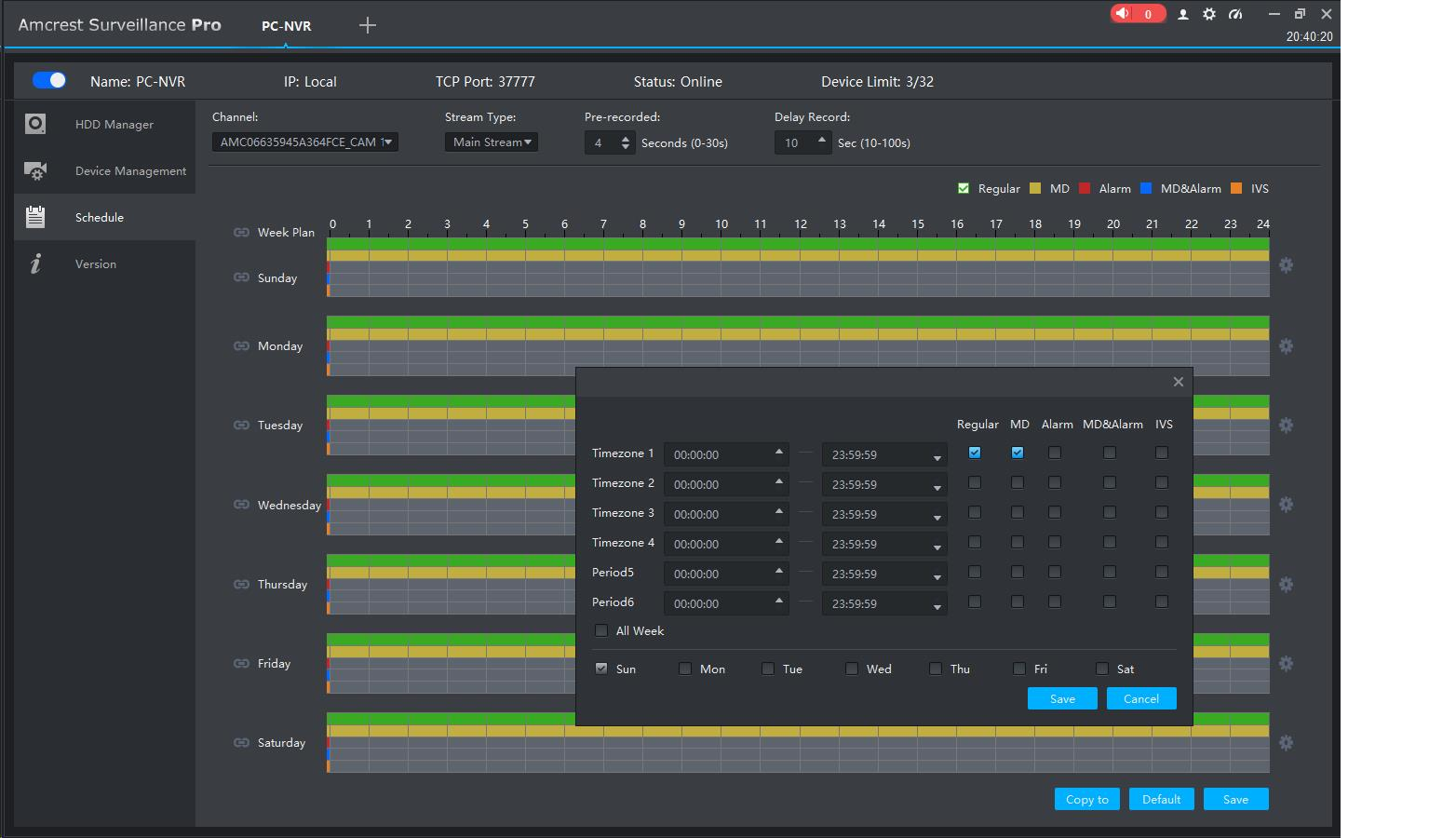The height and width of the screenshot is (838, 1456).
Task: Switch to the PC-NVR tab
Action: [286, 26]
